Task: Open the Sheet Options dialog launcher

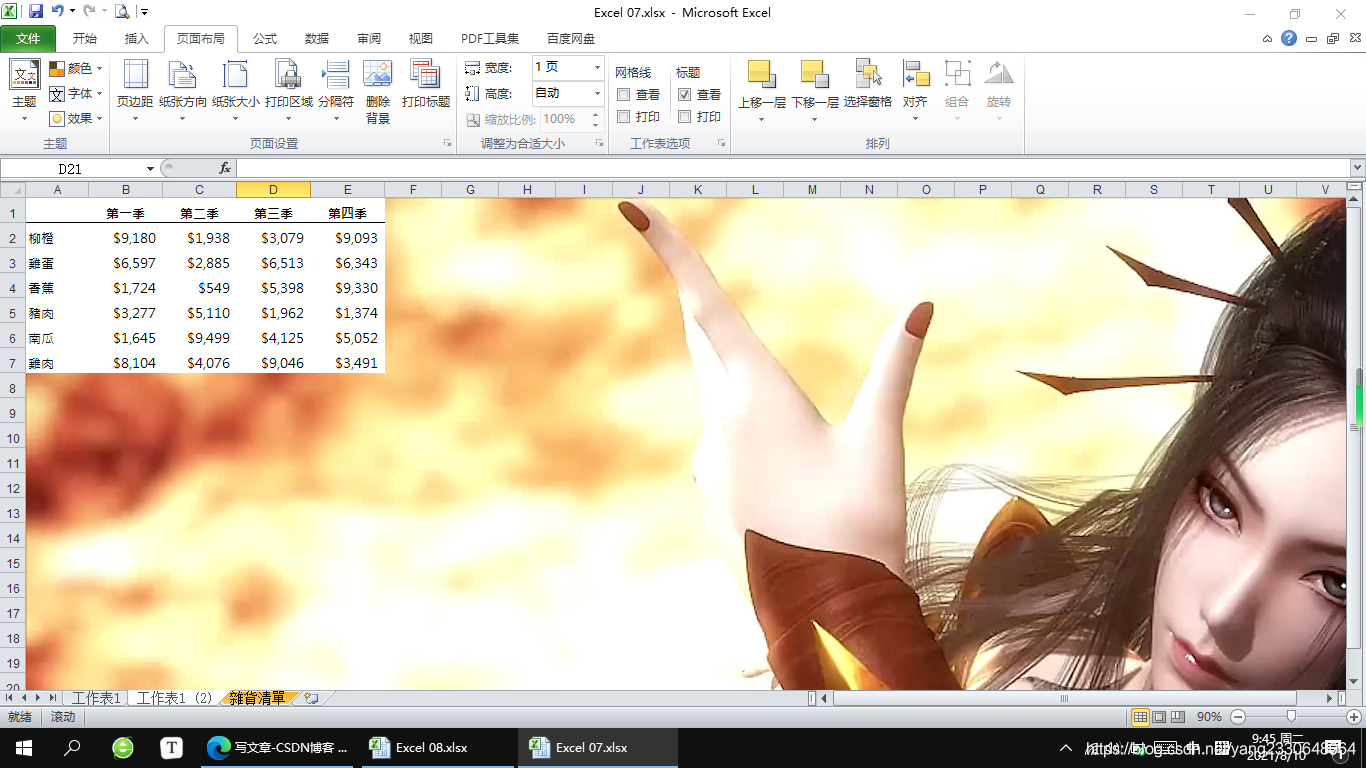Action: 721,144
